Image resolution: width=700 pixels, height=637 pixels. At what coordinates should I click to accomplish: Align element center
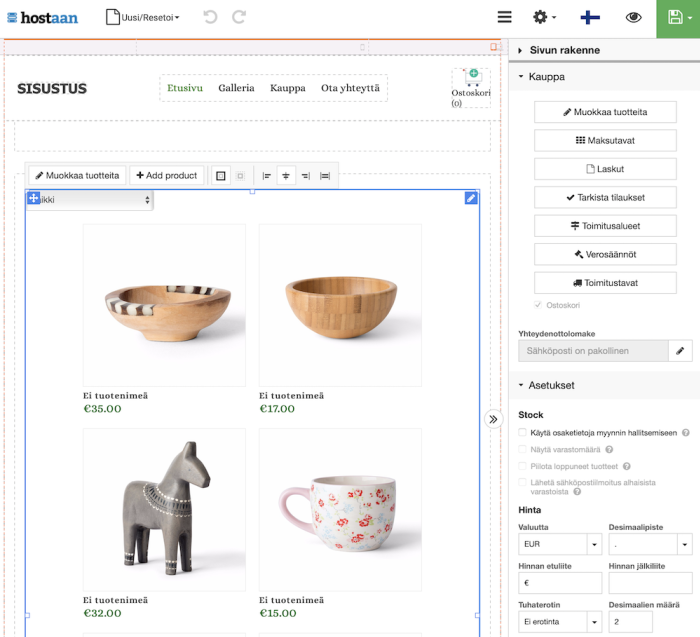tap(286, 176)
